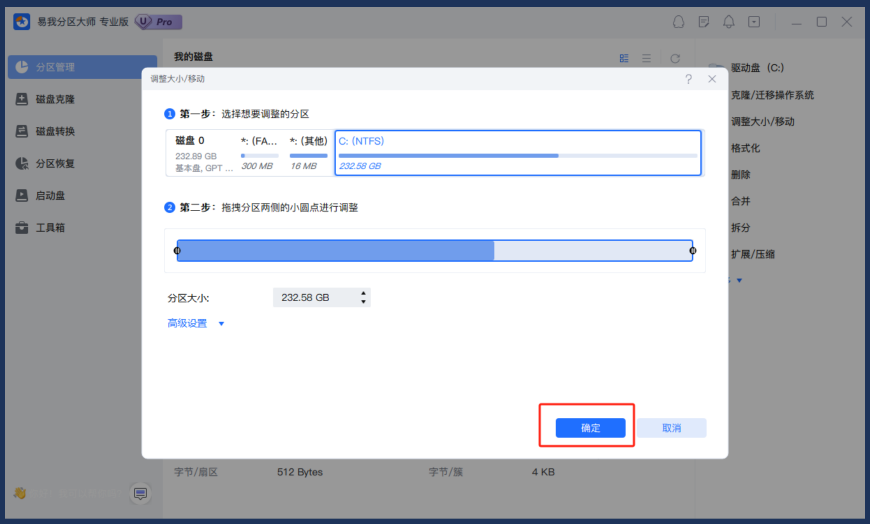The height and width of the screenshot is (524, 870).
Task: Click left resize handle of partition bar
Action: pos(177,250)
